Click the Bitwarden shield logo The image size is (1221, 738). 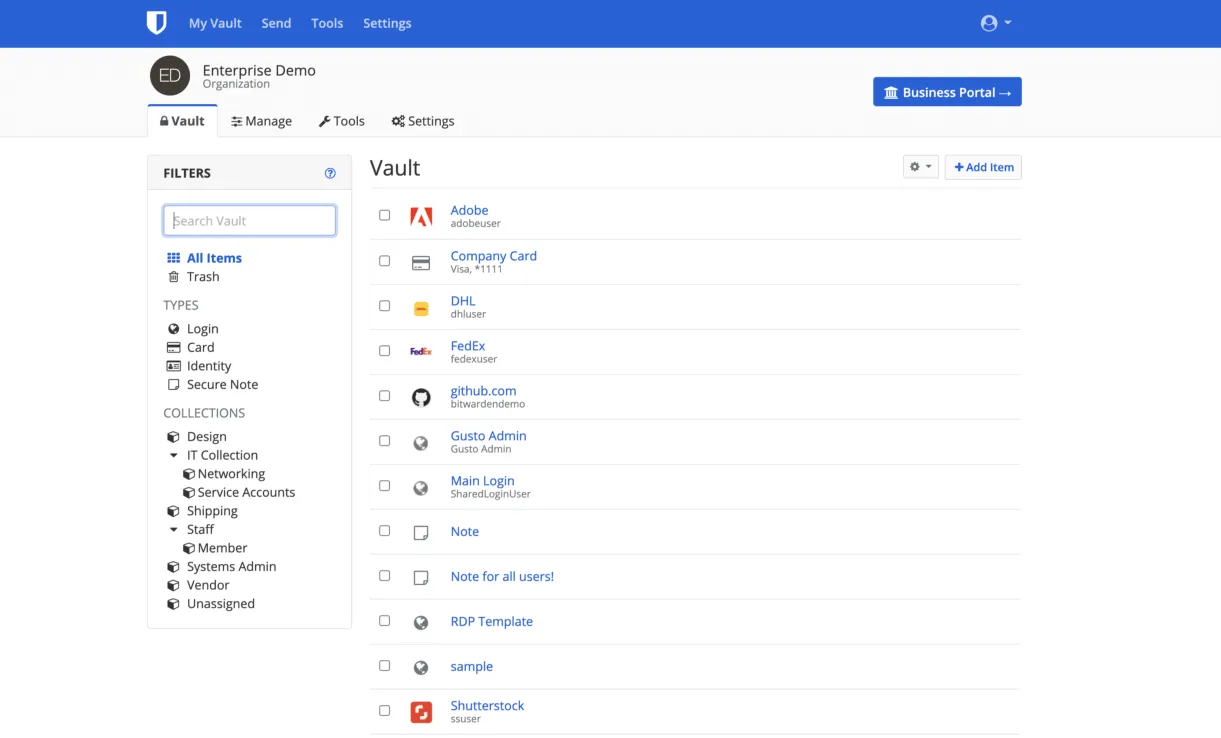(x=156, y=23)
